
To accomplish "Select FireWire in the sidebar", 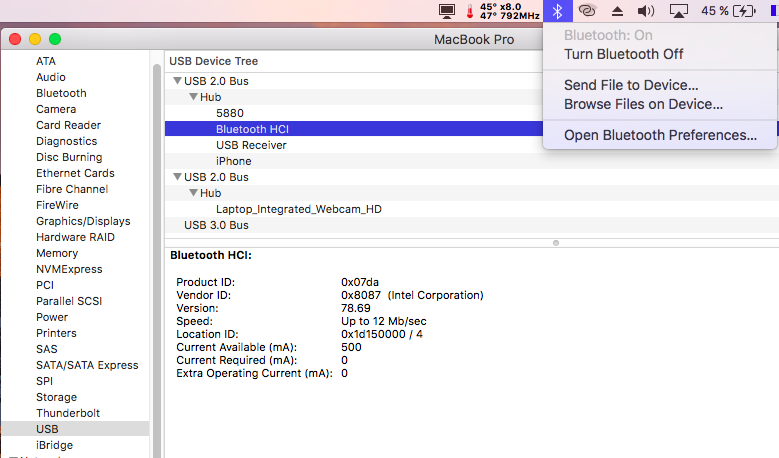I will pyautogui.click(x=57, y=205).
